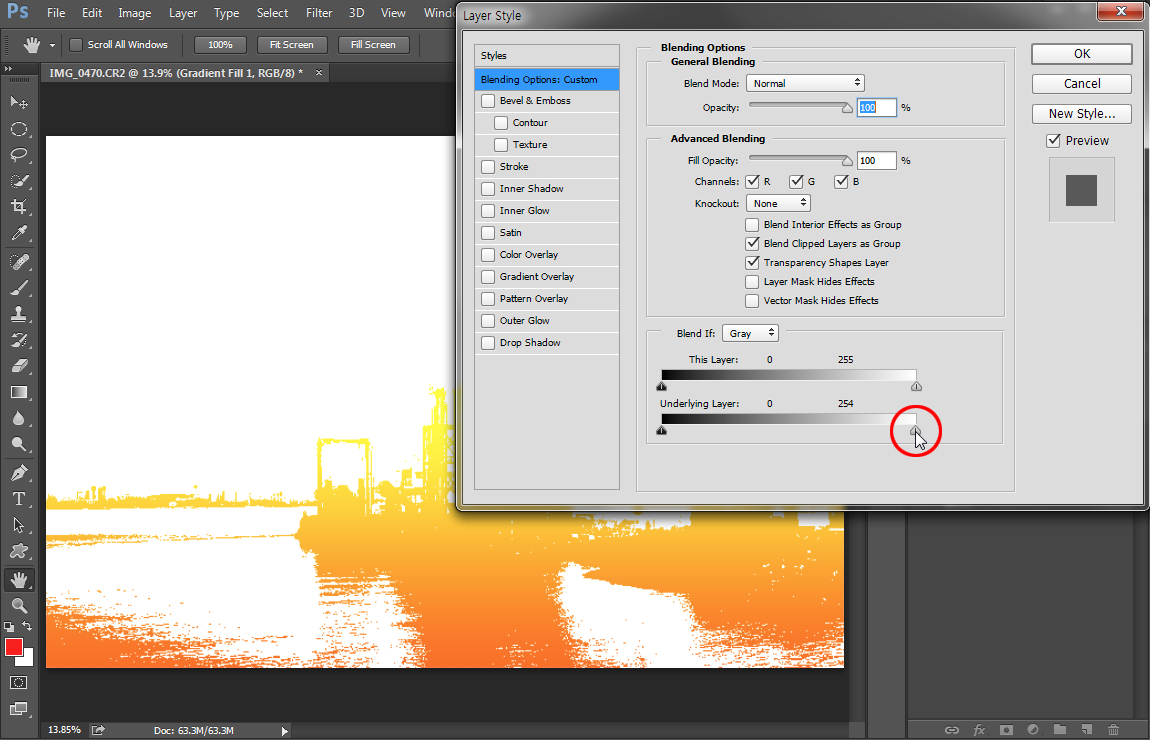Viewport: 1150px width, 740px height.
Task: Activate the Gradient tool
Action: click(19, 393)
